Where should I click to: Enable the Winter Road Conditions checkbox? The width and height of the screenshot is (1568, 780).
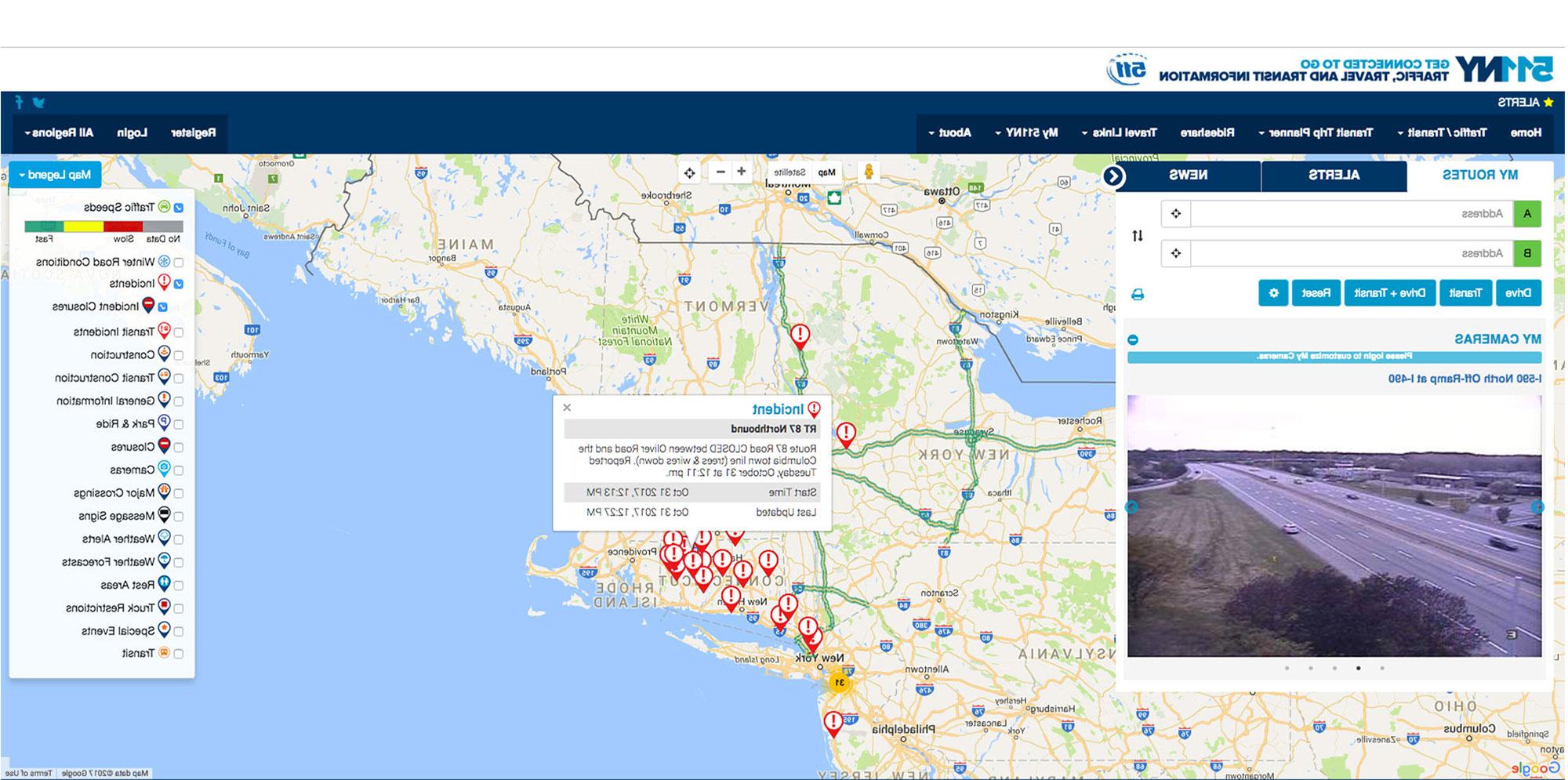(179, 262)
